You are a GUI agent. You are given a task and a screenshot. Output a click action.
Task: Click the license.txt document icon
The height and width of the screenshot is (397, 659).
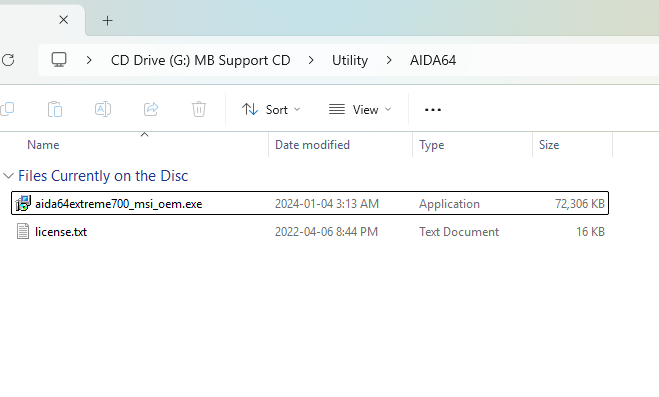(x=23, y=231)
